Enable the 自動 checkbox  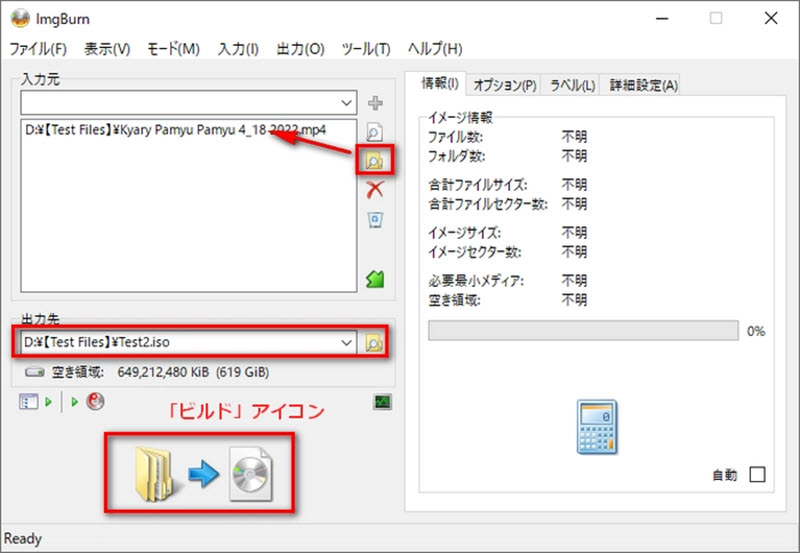[757, 475]
